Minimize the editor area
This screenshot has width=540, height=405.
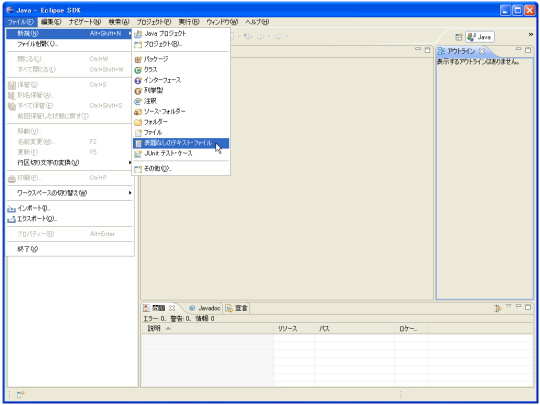click(418, 50)
